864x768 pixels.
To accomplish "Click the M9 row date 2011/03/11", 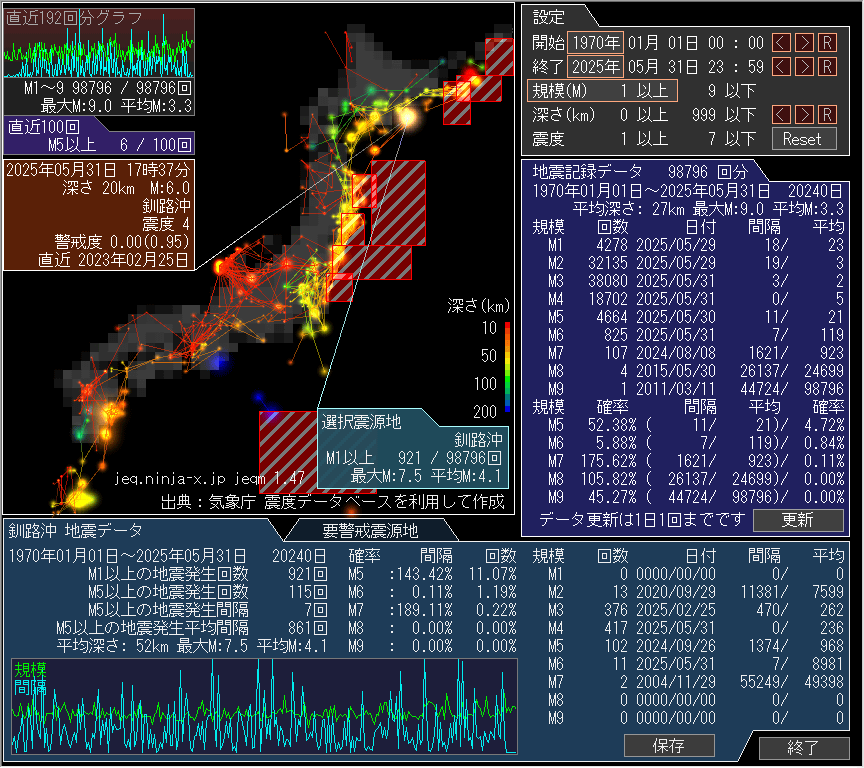I will tap(676, 389).
